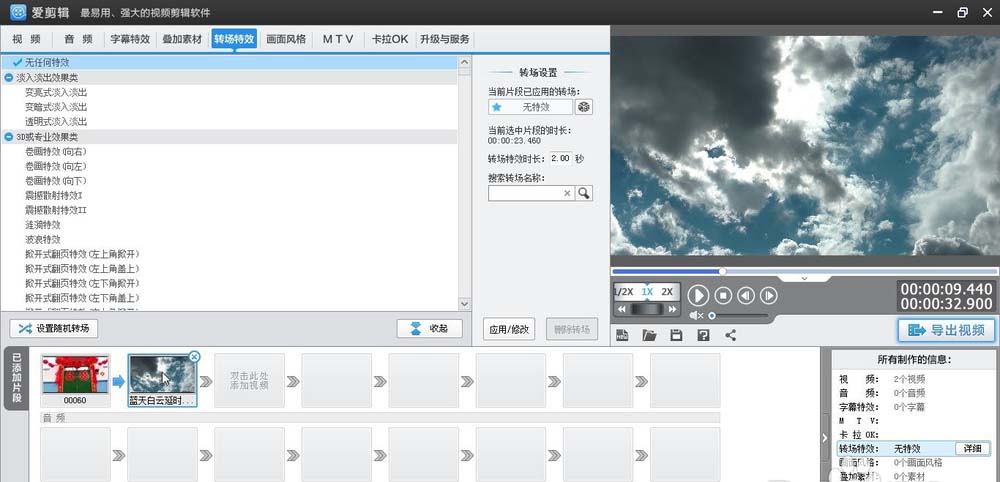Switch to the 叠加素材 tab

tap(182, 40)
